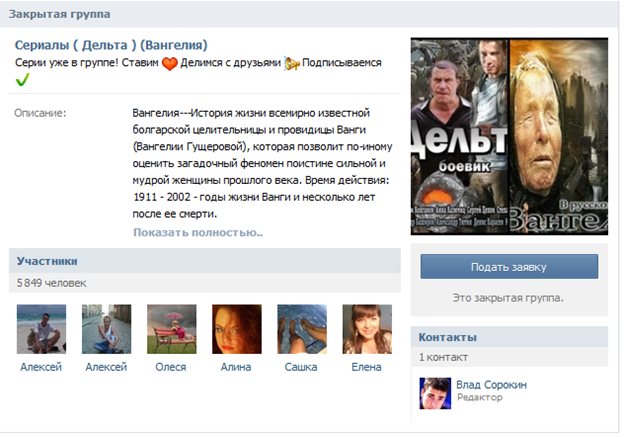Open the group cover image
Screen dimensions: 626x437
(x=509, y=136)
